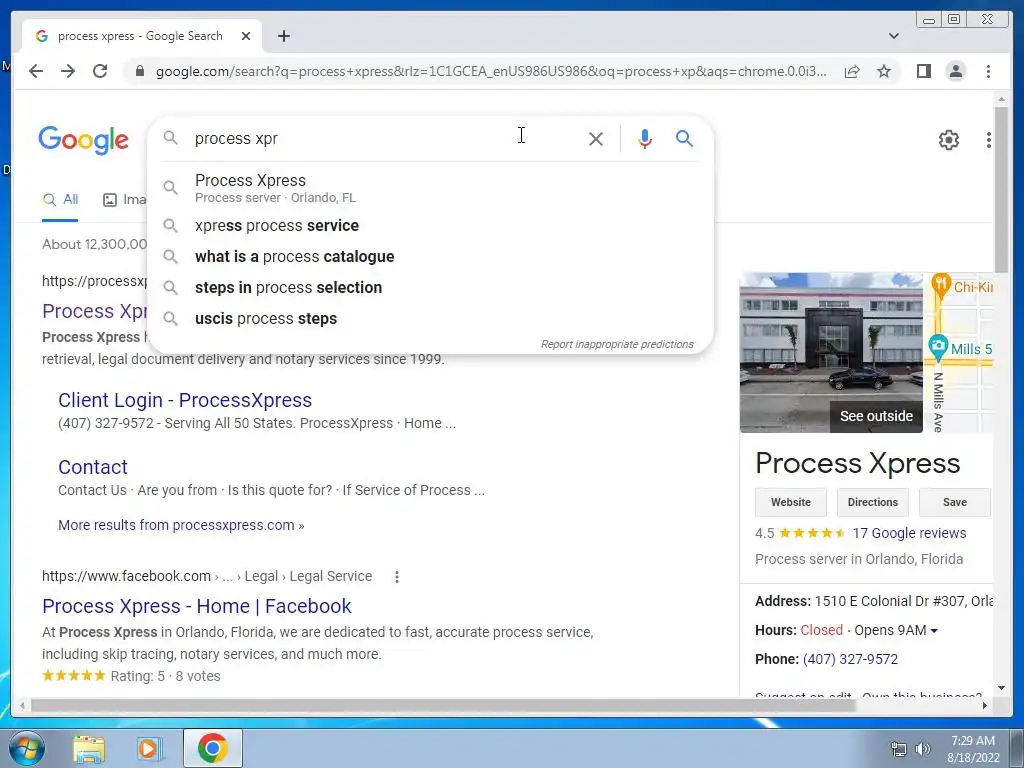Click the network tray icon
The width and height of the screenshot is (1024, 768).
coord(899,749)
